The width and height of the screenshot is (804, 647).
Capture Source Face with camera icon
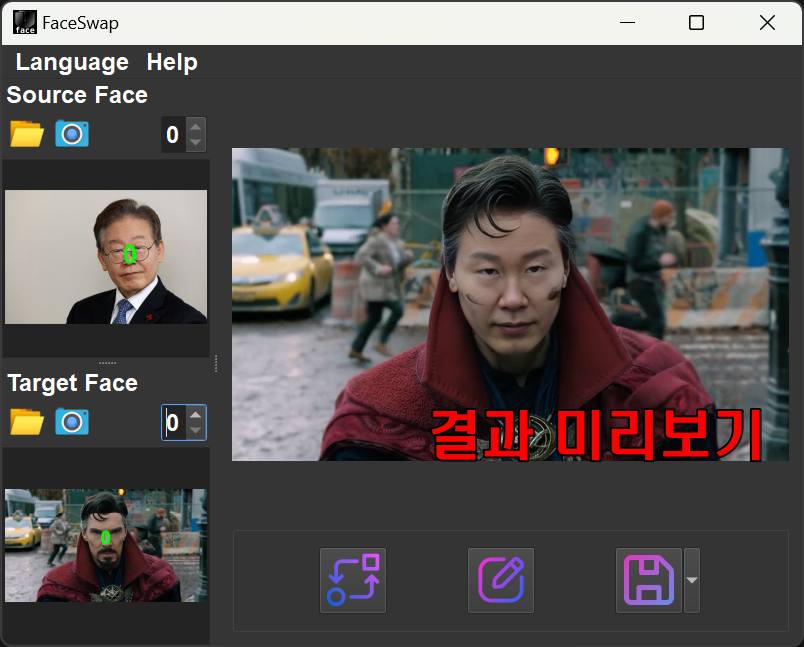point(72,134)
